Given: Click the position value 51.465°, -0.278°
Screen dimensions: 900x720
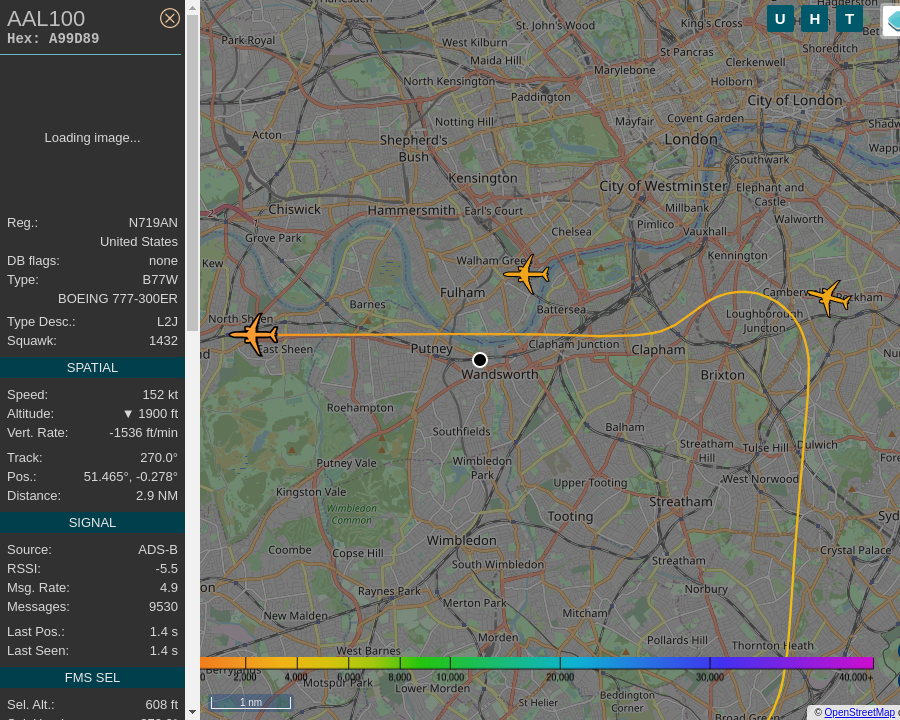Looking at the screenshot, I should [x=131, y=477].
